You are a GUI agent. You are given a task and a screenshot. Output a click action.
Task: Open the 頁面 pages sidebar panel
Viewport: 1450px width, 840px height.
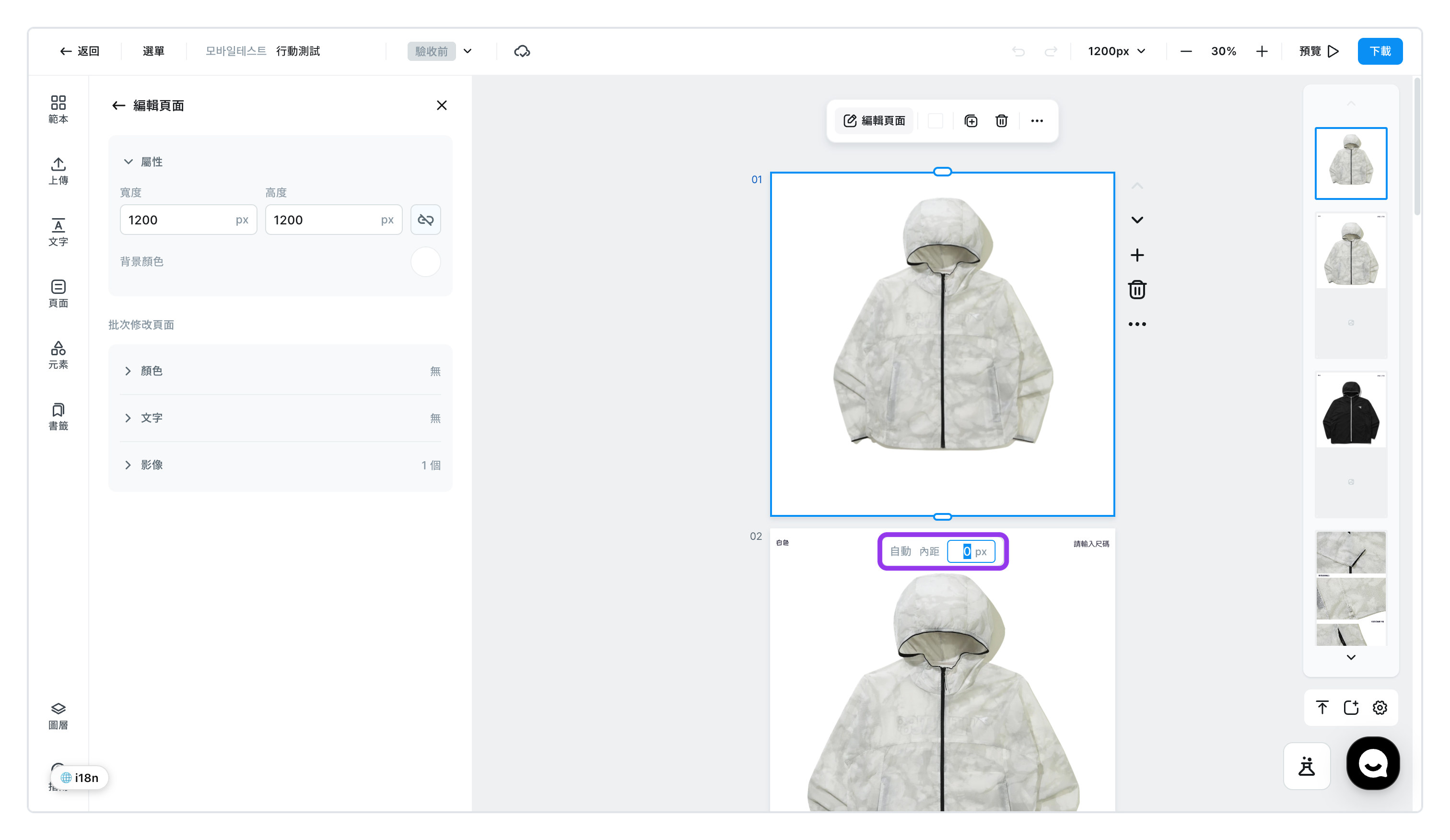coord(58,293)
